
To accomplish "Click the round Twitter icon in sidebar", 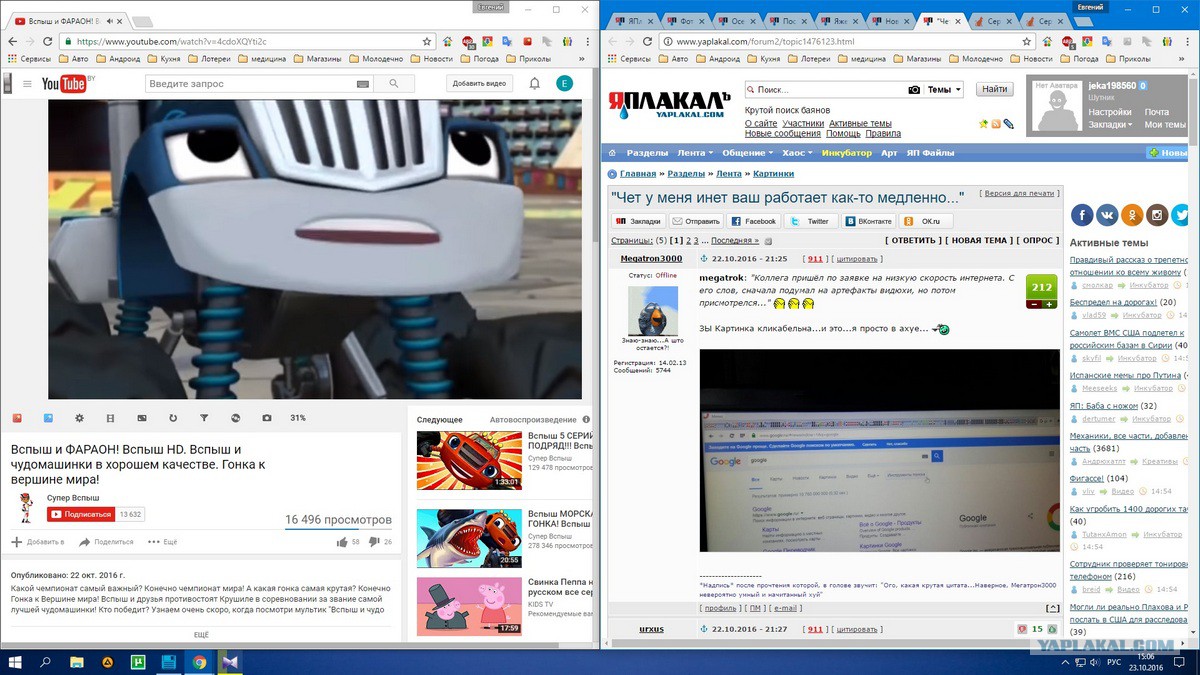I will [x=1181, y=214].
